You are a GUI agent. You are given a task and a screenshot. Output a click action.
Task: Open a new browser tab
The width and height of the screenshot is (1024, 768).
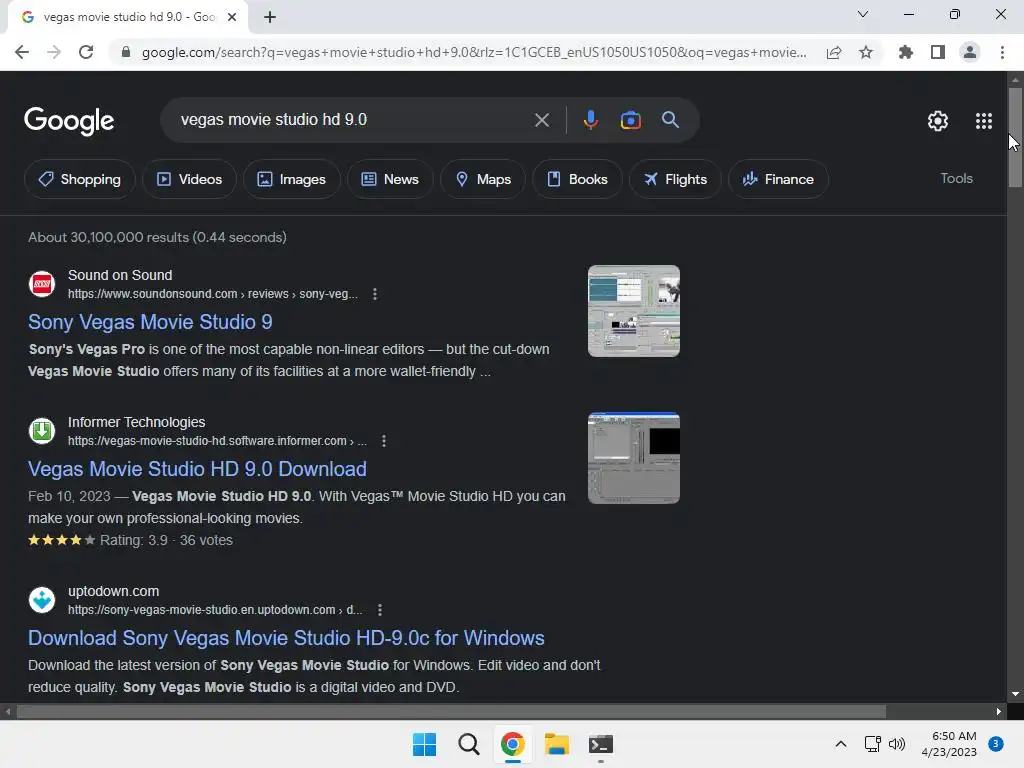tap(270, 17)
